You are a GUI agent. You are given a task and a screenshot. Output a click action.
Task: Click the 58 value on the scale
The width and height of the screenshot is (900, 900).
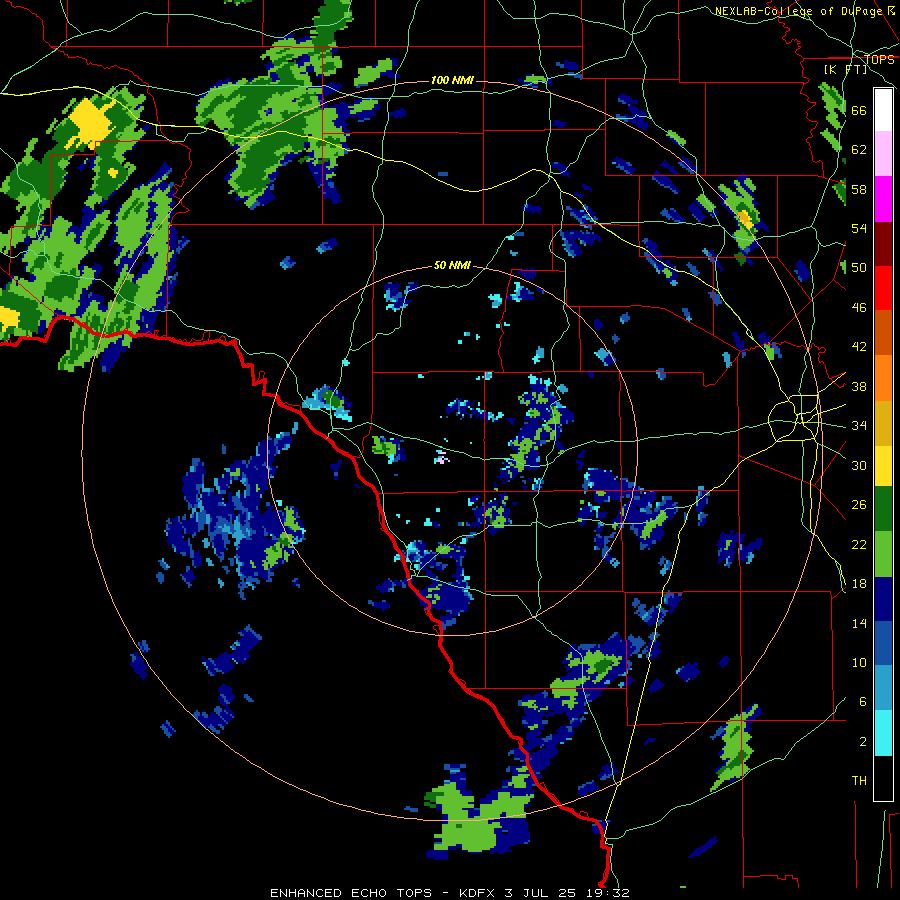click(859, 189)
